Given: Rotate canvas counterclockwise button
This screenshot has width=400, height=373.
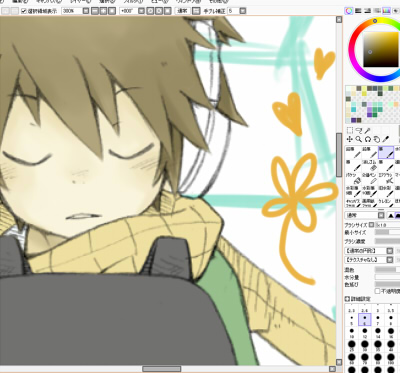Looking at the screenshot, I should pos(150,11).
